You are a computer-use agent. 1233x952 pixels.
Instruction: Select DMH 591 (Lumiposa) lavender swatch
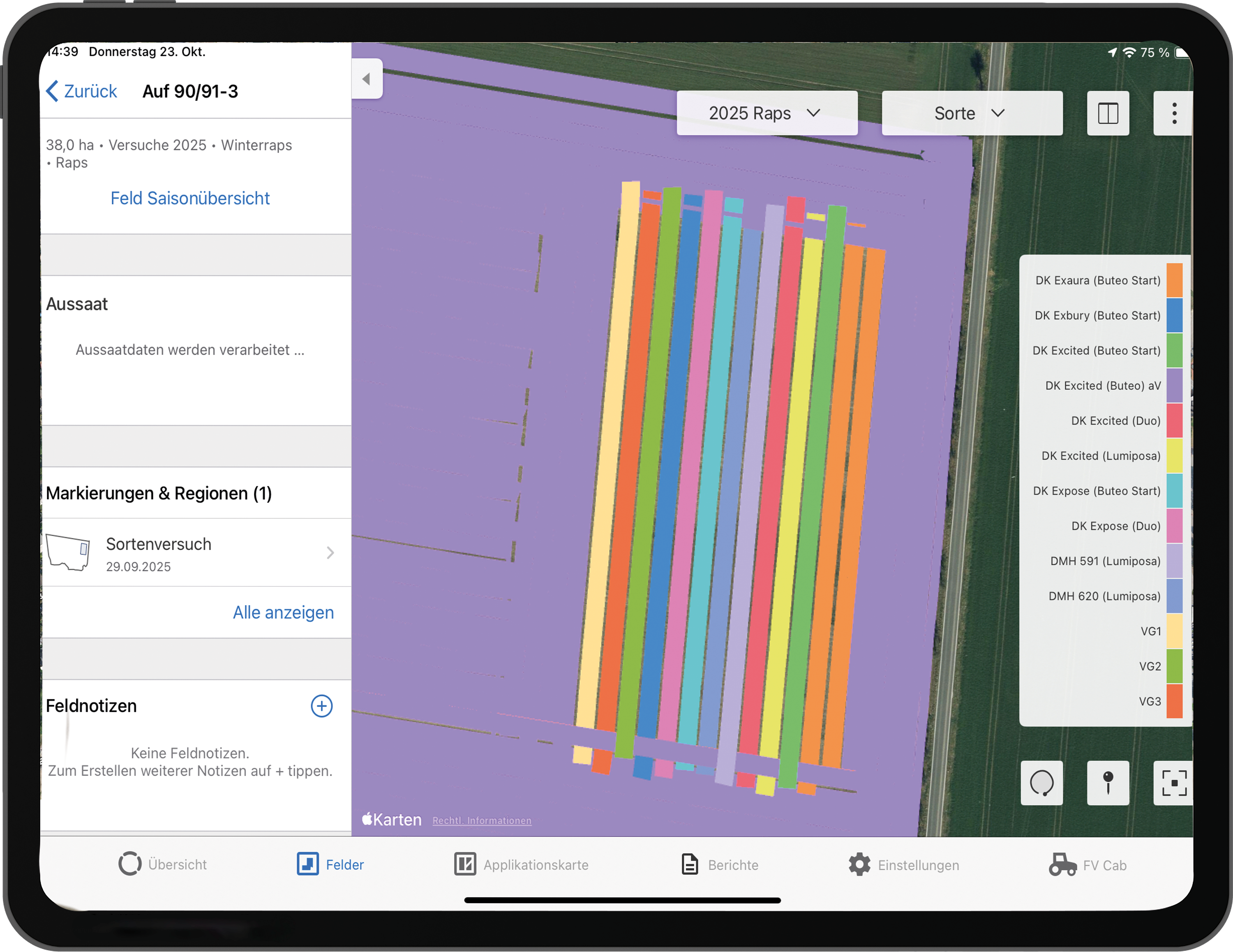[x=1174, y=561]
